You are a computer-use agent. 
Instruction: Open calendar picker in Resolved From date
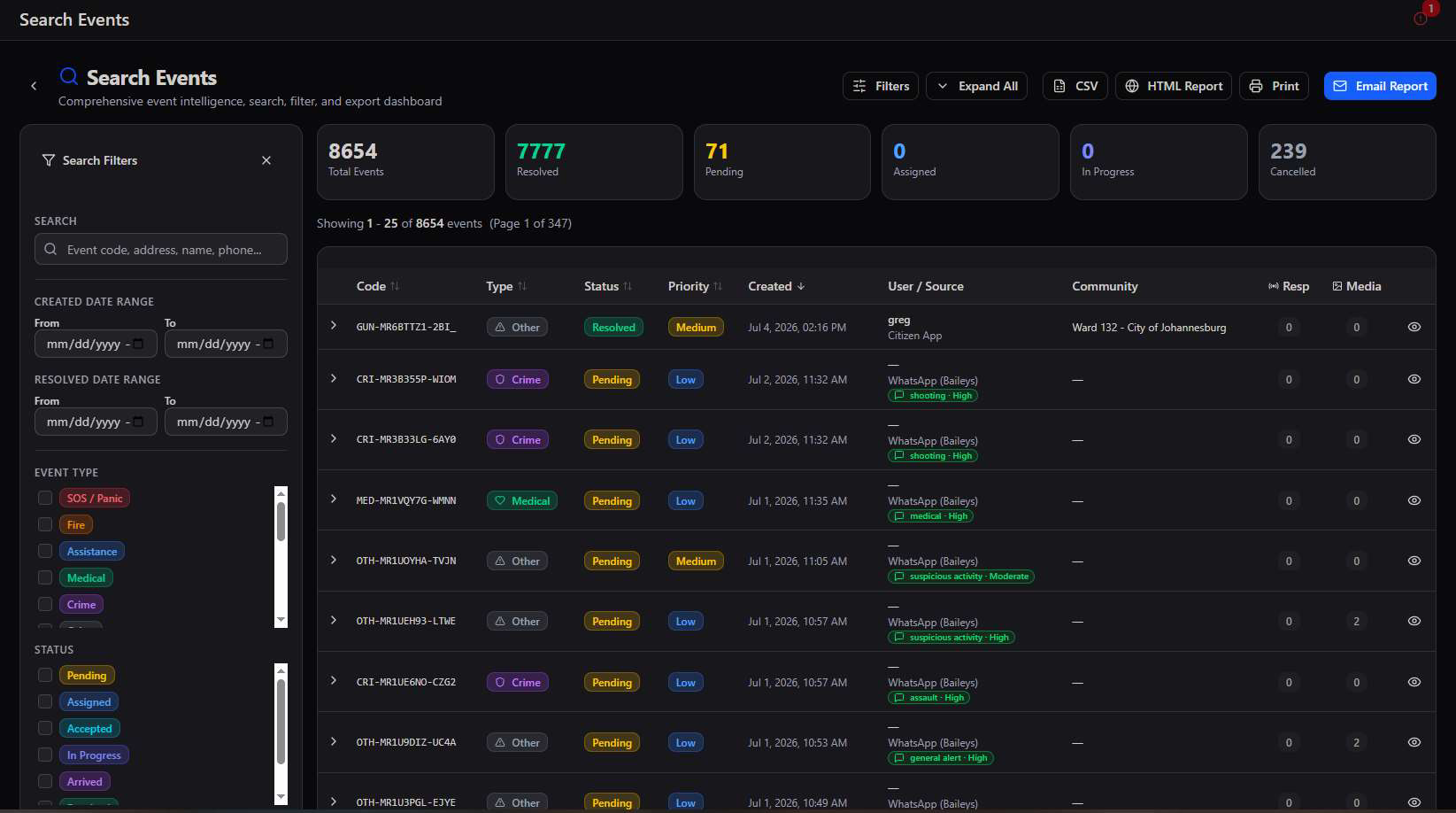click(138, 422)
